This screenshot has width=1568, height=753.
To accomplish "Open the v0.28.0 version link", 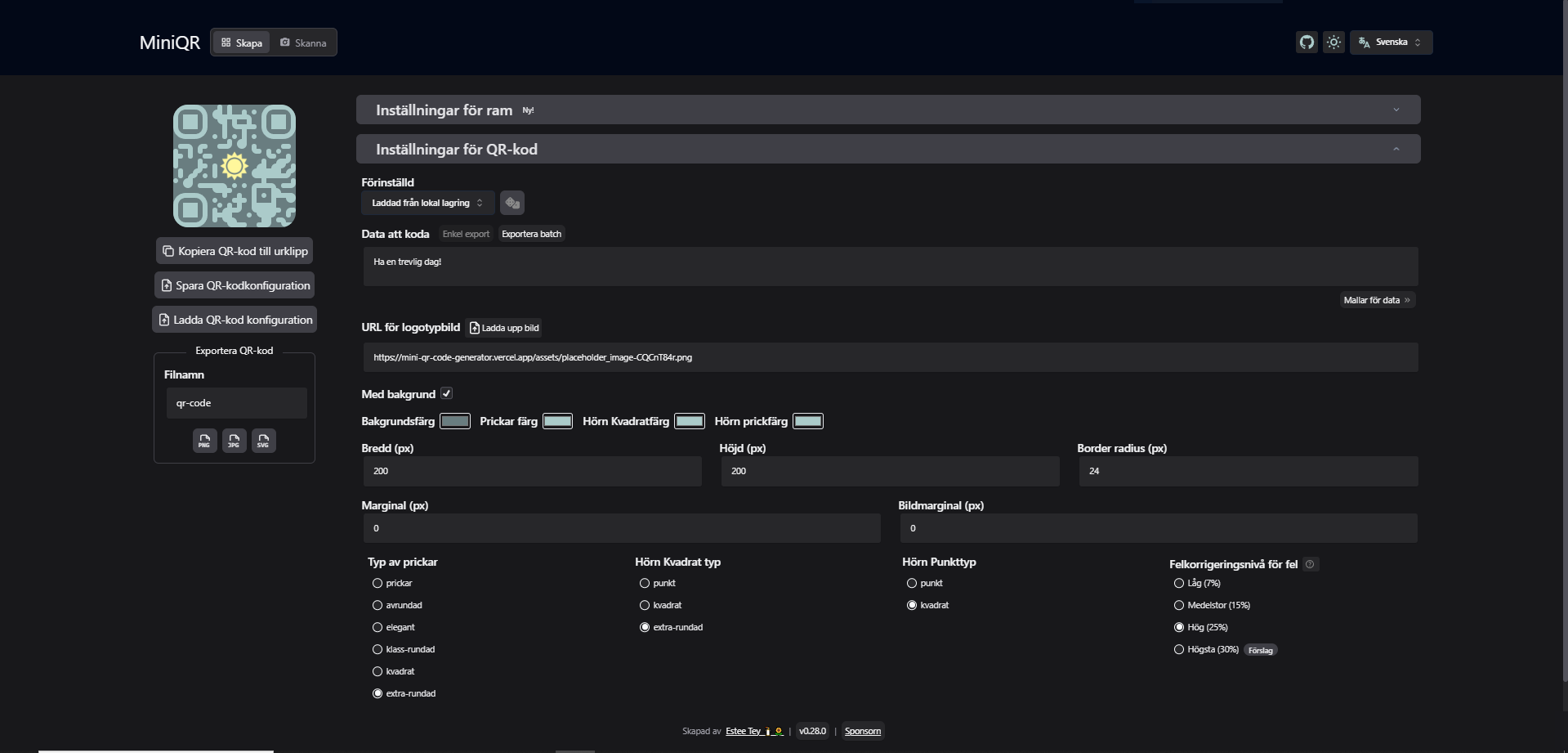I will point(812,731).
